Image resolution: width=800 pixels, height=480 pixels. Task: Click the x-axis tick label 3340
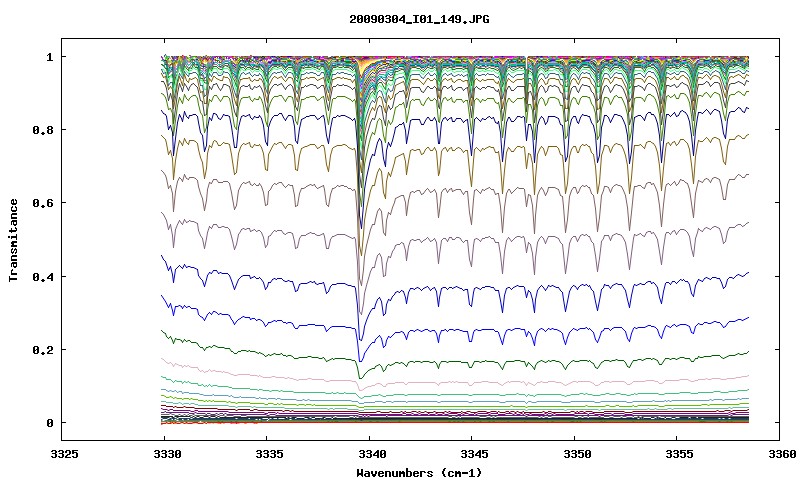click(372, 454)
